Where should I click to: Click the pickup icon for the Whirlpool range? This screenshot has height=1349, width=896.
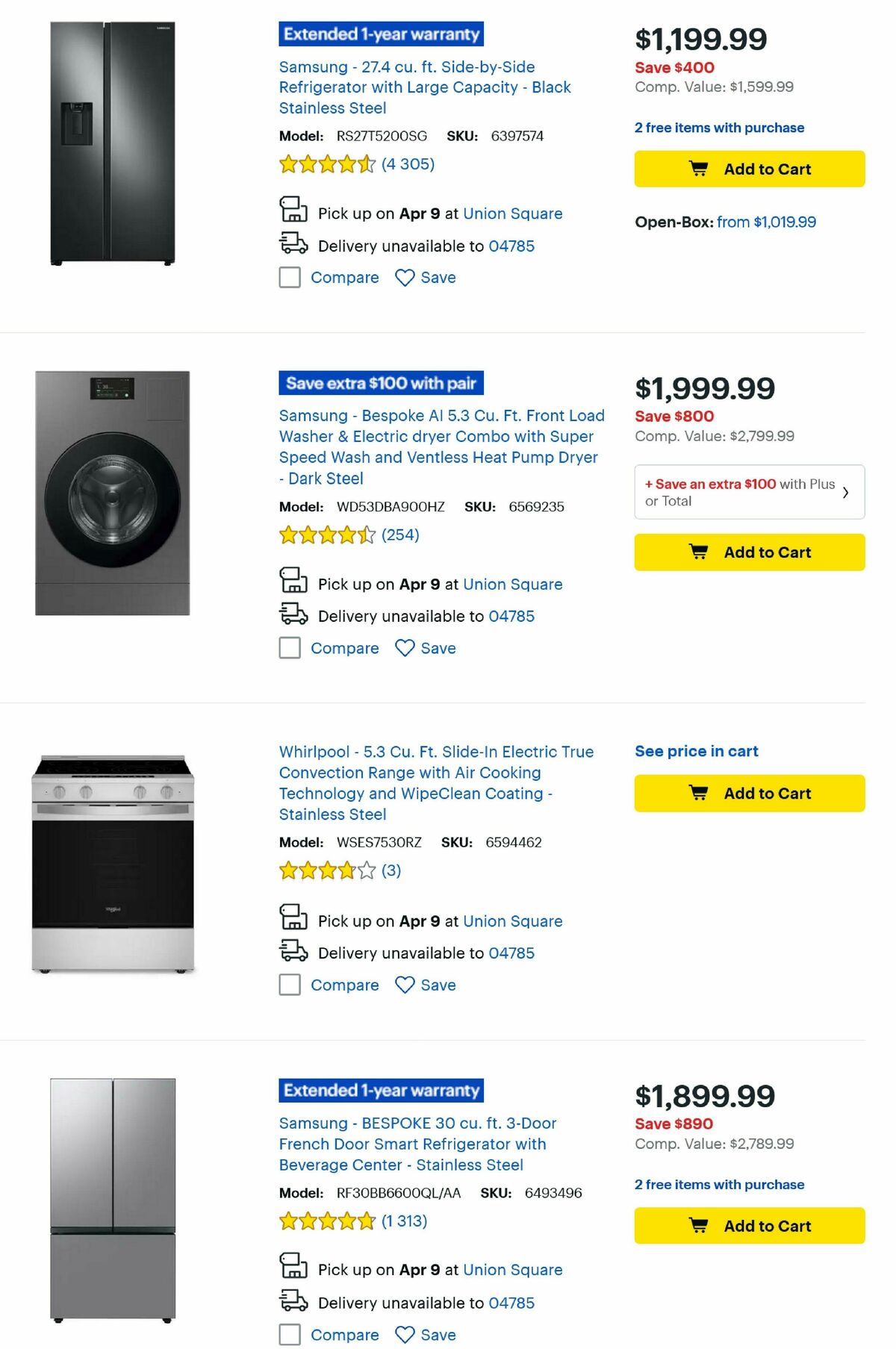(294, 920)
